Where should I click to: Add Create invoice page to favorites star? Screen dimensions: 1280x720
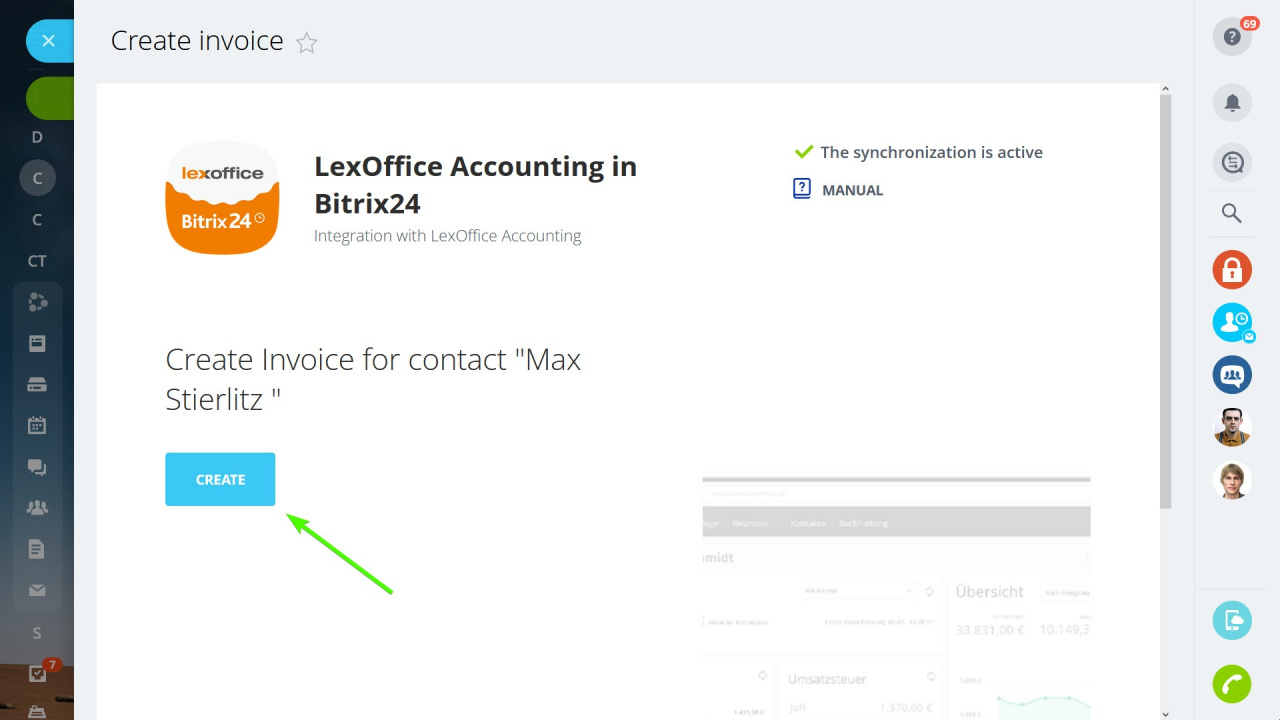(307, 43)
